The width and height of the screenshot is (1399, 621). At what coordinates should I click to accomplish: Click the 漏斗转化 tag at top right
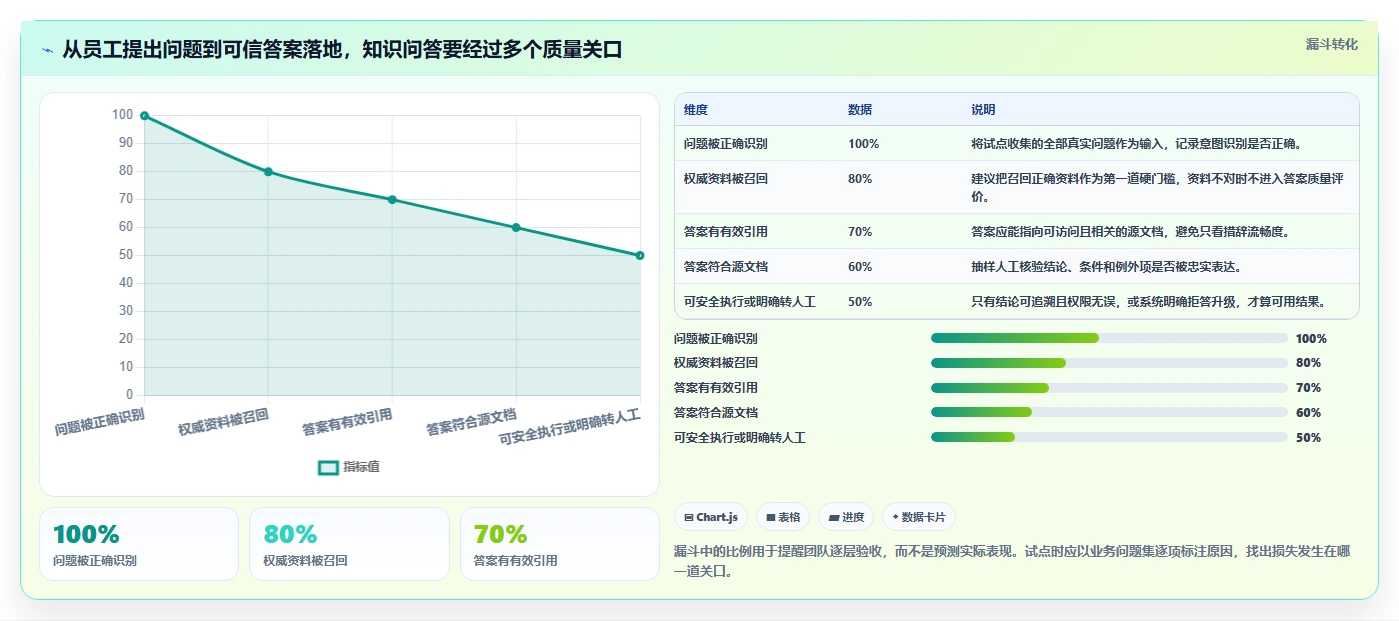[1332, 44]
